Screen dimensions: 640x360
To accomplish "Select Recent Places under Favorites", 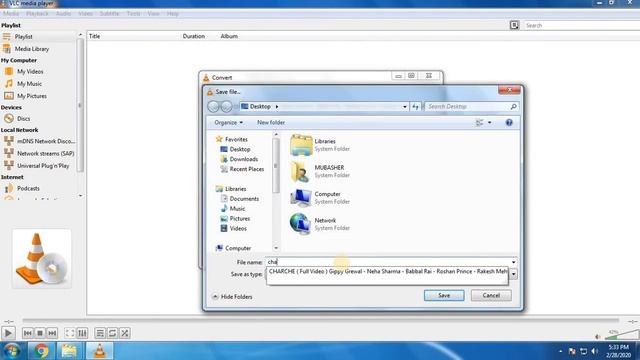I will tap(247, 169).
